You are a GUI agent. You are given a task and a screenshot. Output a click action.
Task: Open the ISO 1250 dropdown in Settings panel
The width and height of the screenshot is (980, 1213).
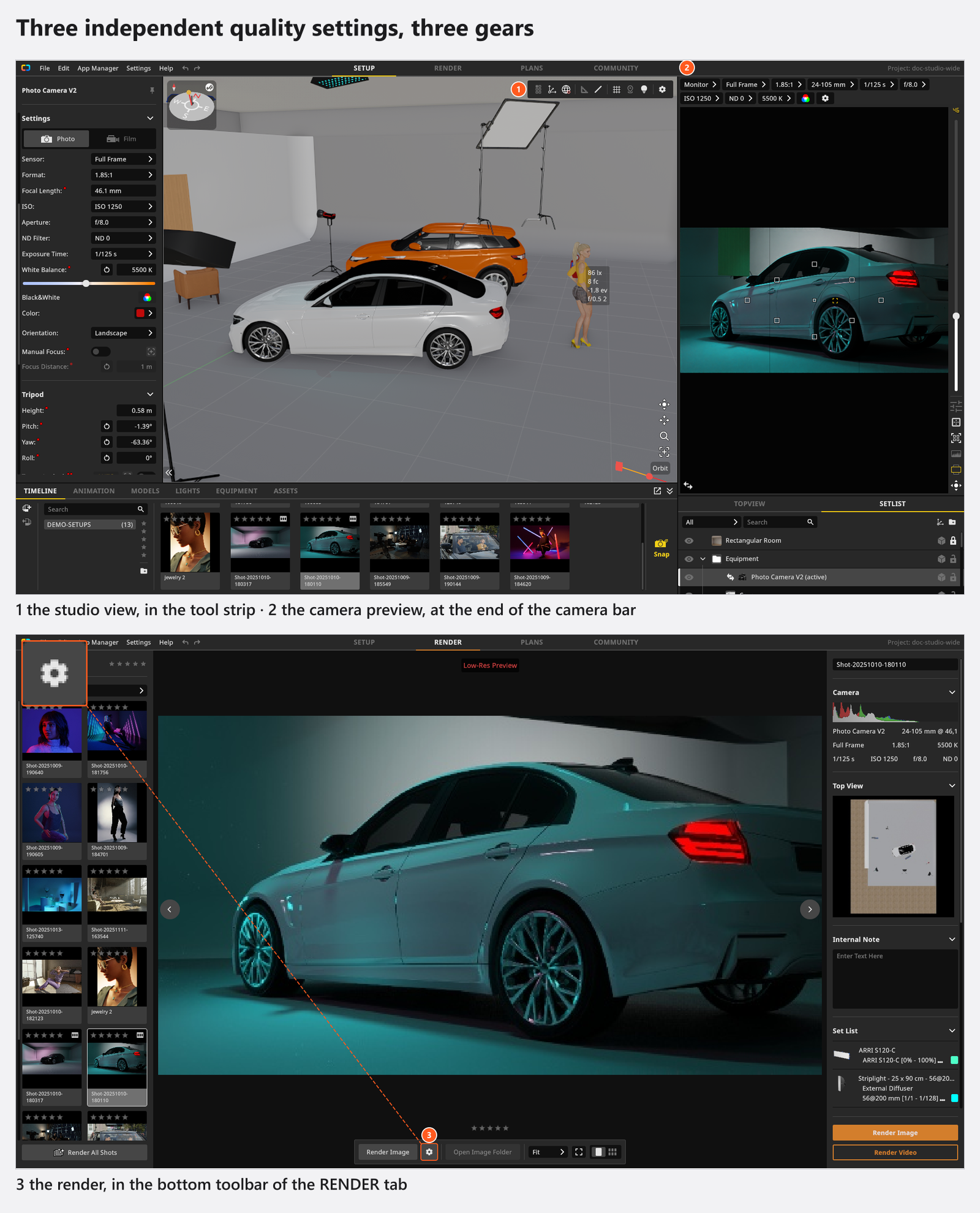[x=123, y=207]
